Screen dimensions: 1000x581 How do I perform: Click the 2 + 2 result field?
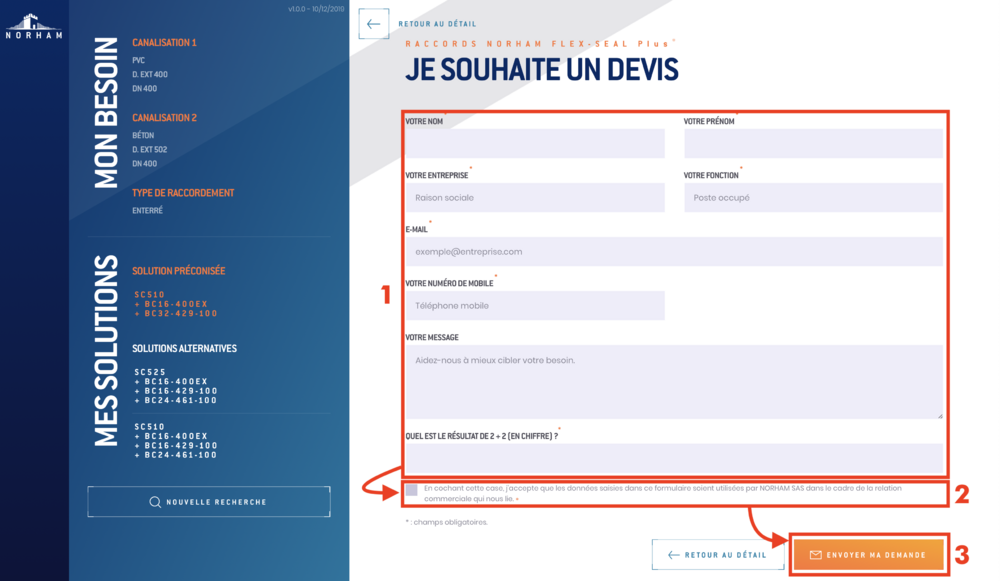[674, 458]
